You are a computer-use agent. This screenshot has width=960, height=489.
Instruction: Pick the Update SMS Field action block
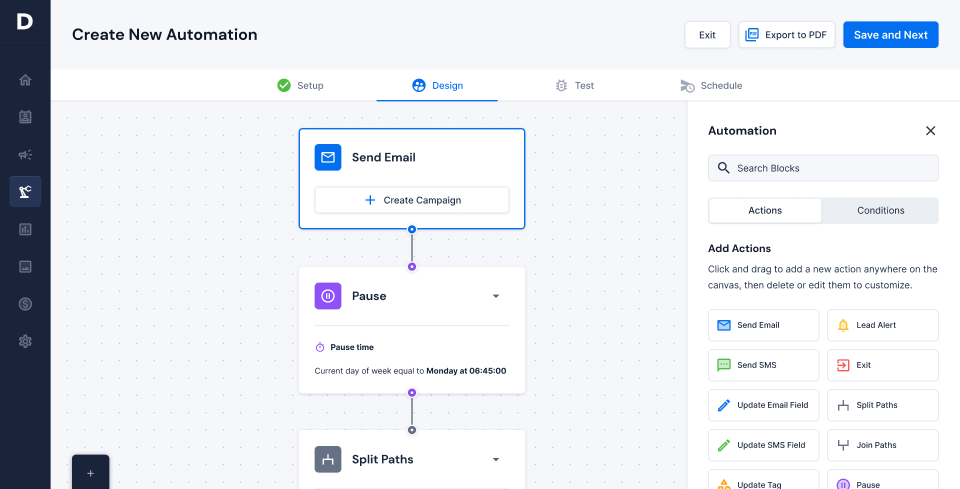(763, 445)
